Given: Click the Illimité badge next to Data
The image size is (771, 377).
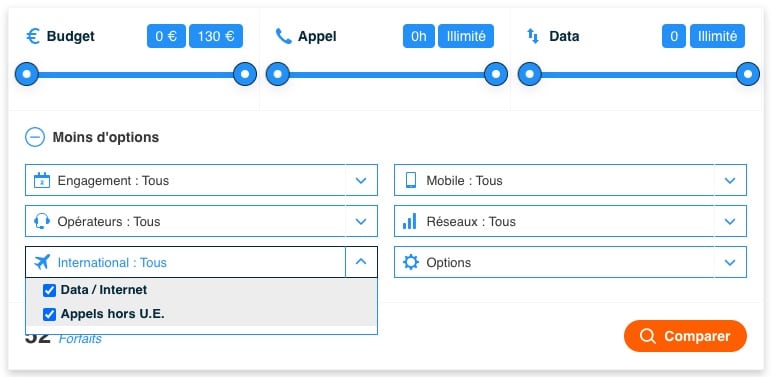Looking at the screenshot, I should coord(717,36).
